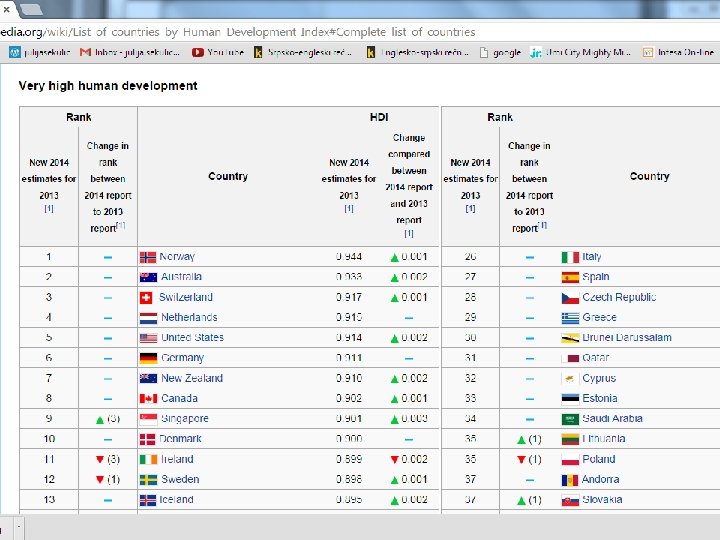Open the Inbox Gmail bookmark
Screen dimensions: 720x540
pyautogui.click(x=130, y=52)
